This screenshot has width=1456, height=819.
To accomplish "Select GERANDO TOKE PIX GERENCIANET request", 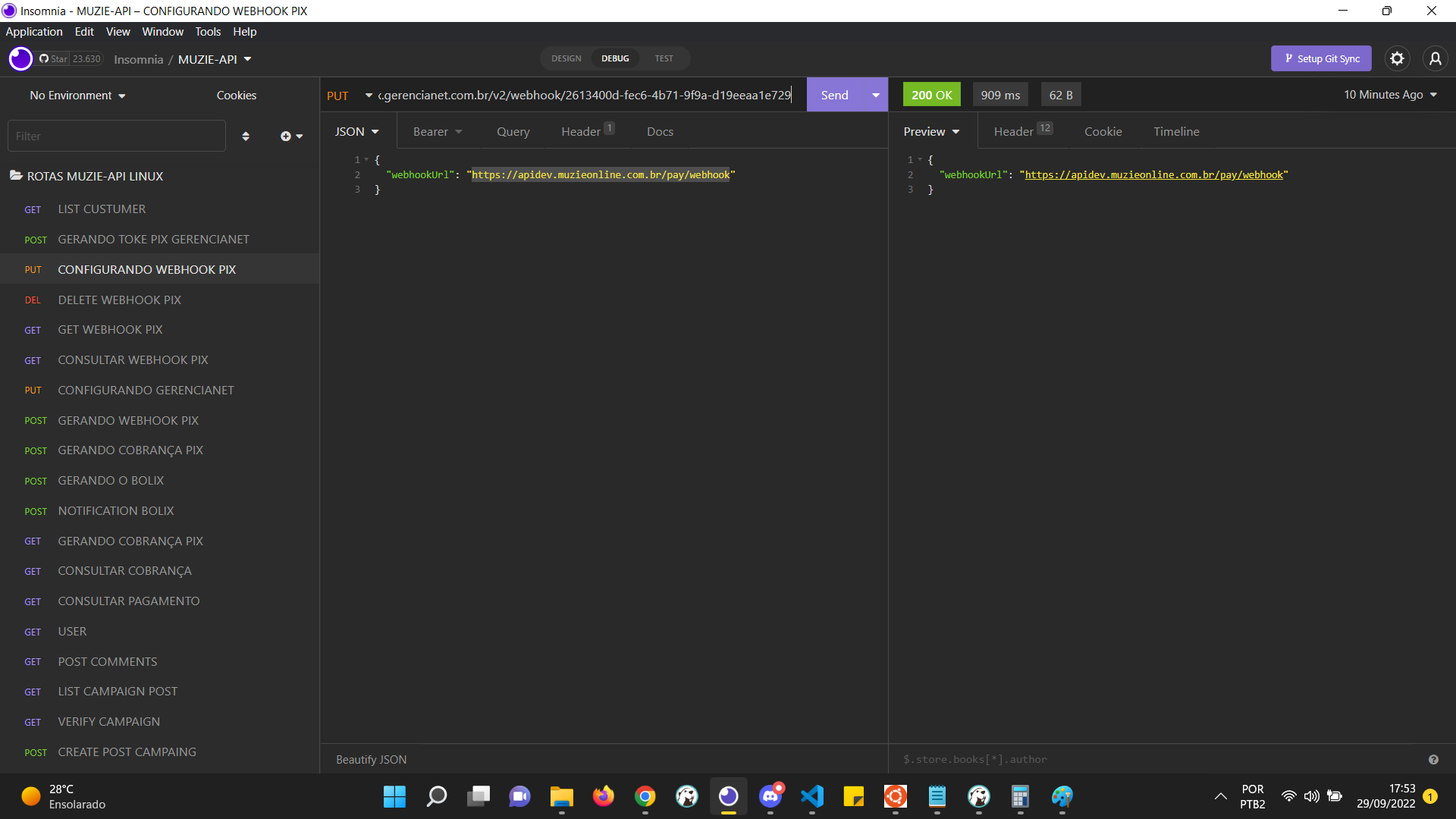I will (x=159, y=239).
